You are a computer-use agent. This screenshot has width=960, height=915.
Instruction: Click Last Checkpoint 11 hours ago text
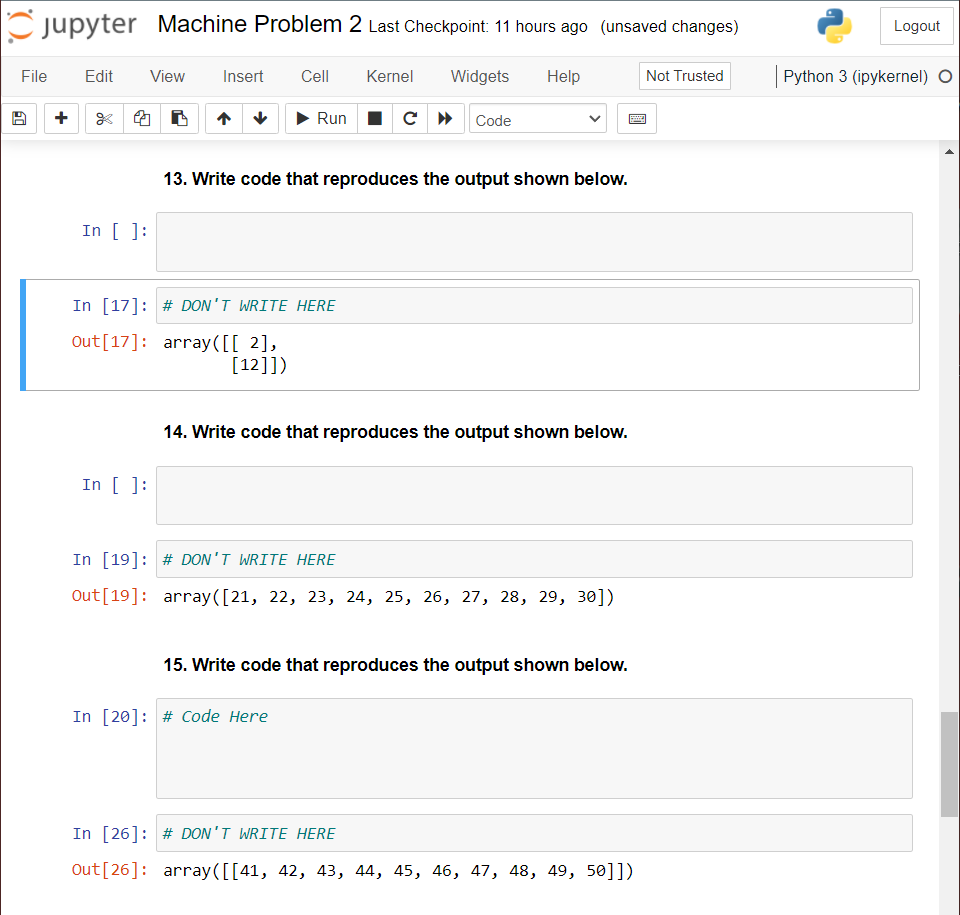(x=478, y=27)
